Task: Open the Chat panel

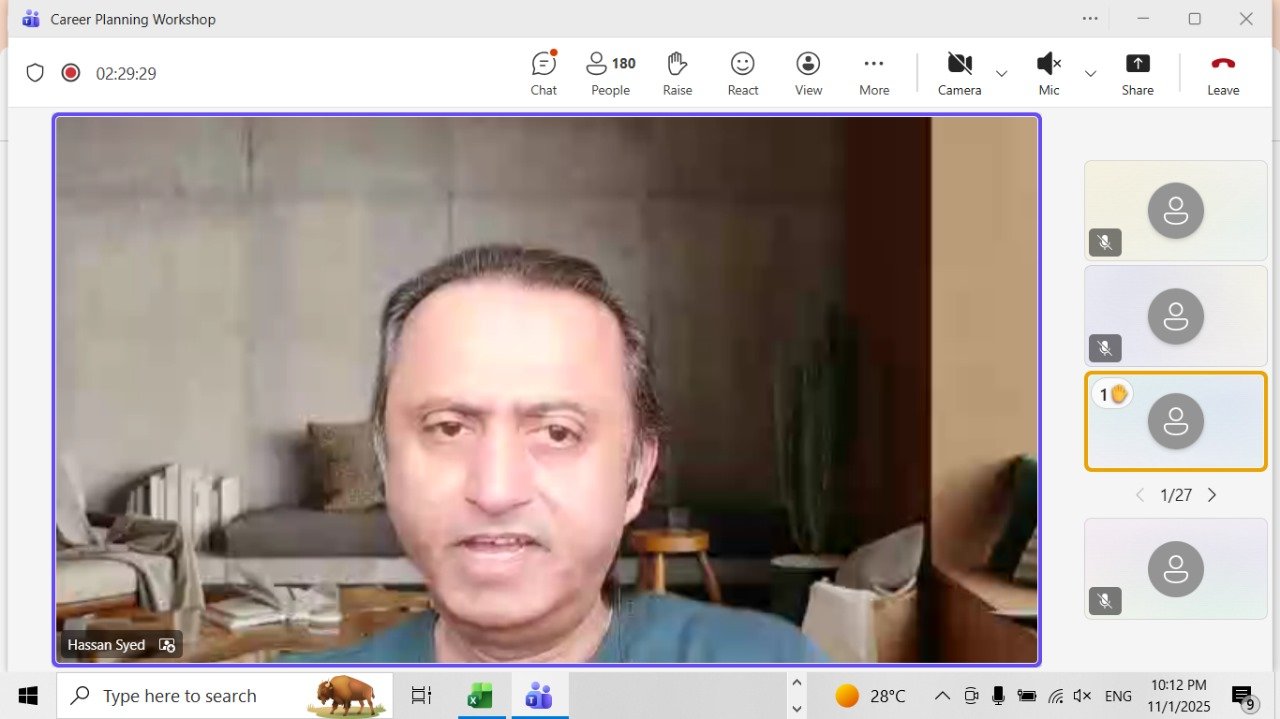Action: tap(543, 74)
